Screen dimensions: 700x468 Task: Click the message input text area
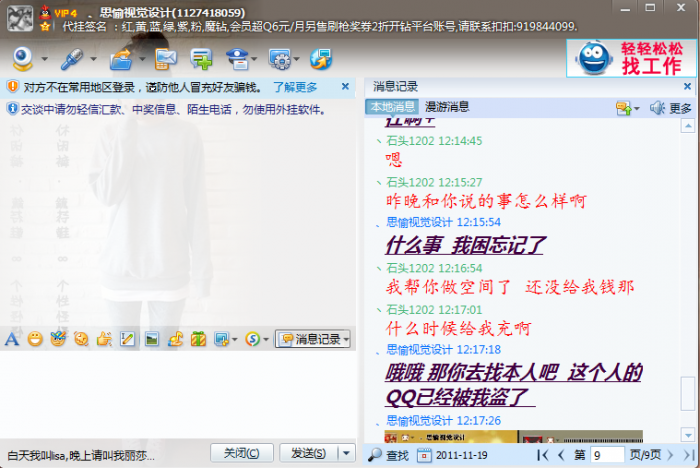click(178, 394)
